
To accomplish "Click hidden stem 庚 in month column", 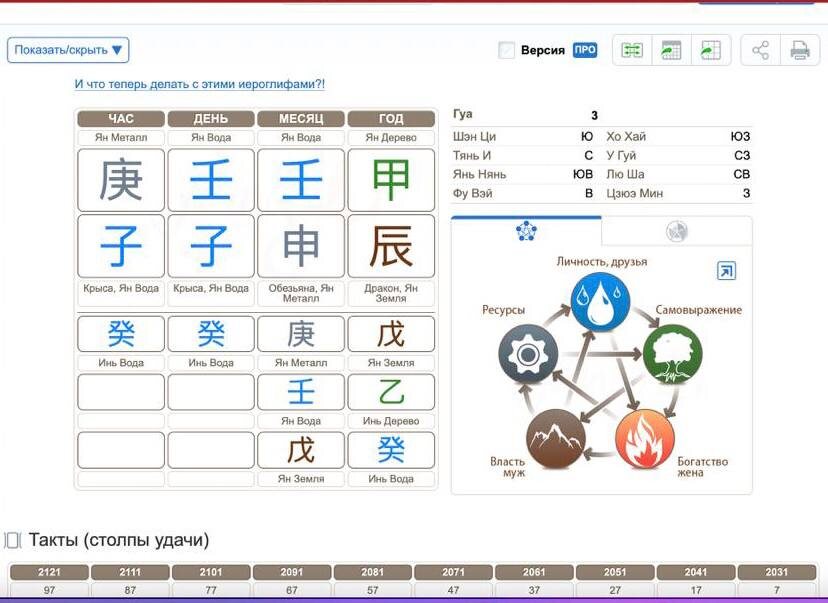I will [x=301, y=334].
